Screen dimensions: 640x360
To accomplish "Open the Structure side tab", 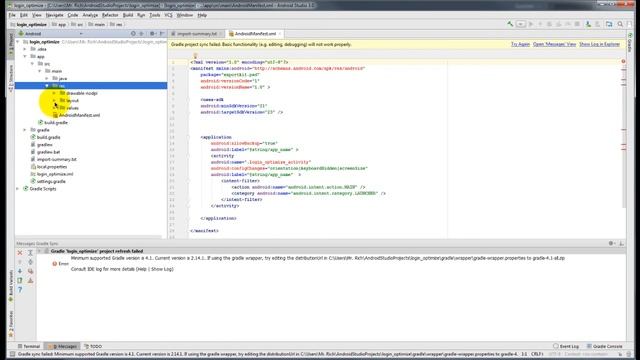I will 11,78.
